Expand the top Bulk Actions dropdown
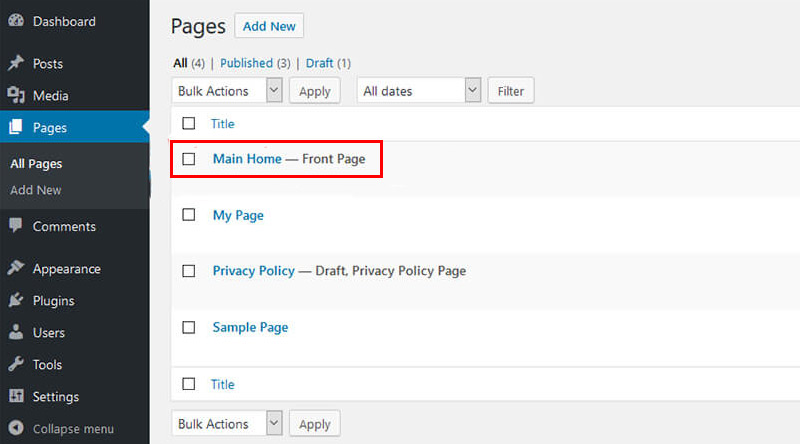This screenshot has width=800, height=444. pyautogui.click(x=227, y=91)
